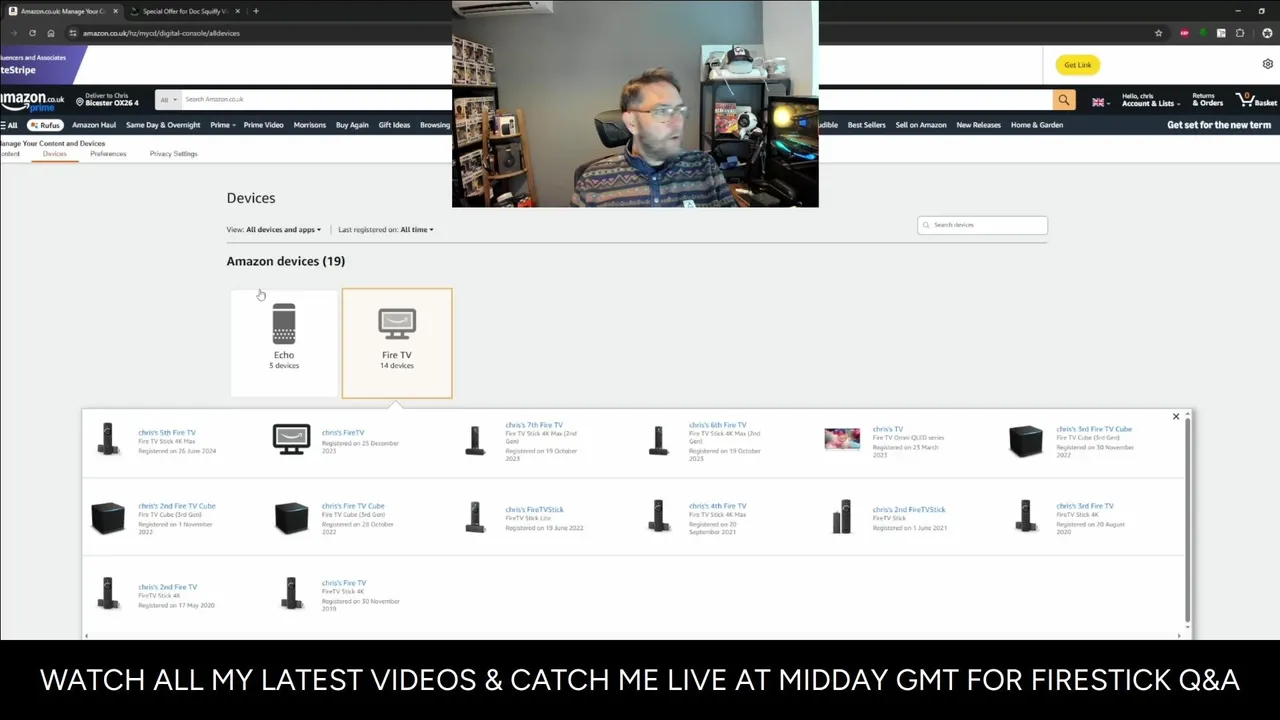
Task: Open the All hamburger menu
Action: click(10, 125)
